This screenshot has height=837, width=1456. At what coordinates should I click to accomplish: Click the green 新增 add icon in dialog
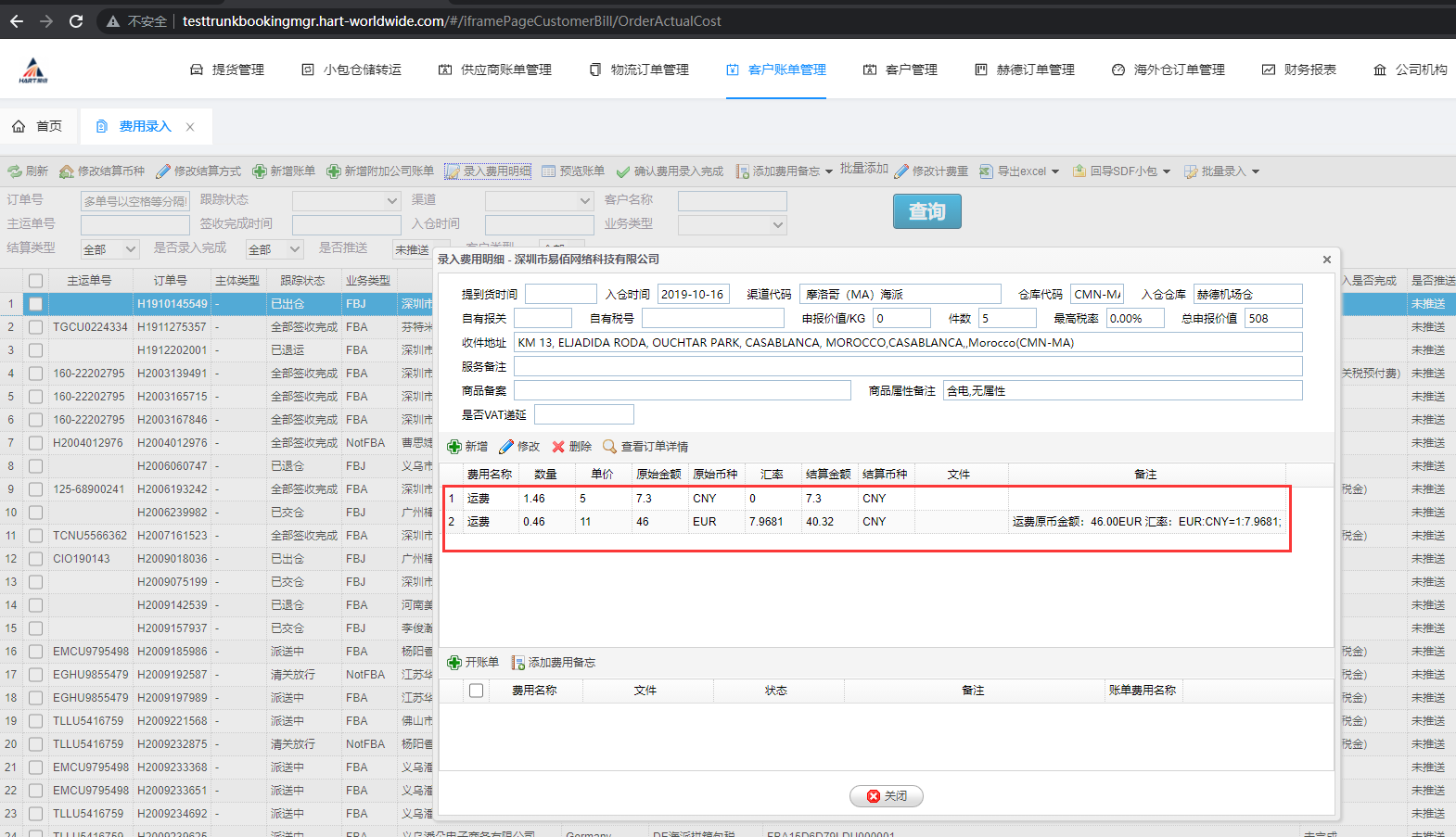coord(454,447)
